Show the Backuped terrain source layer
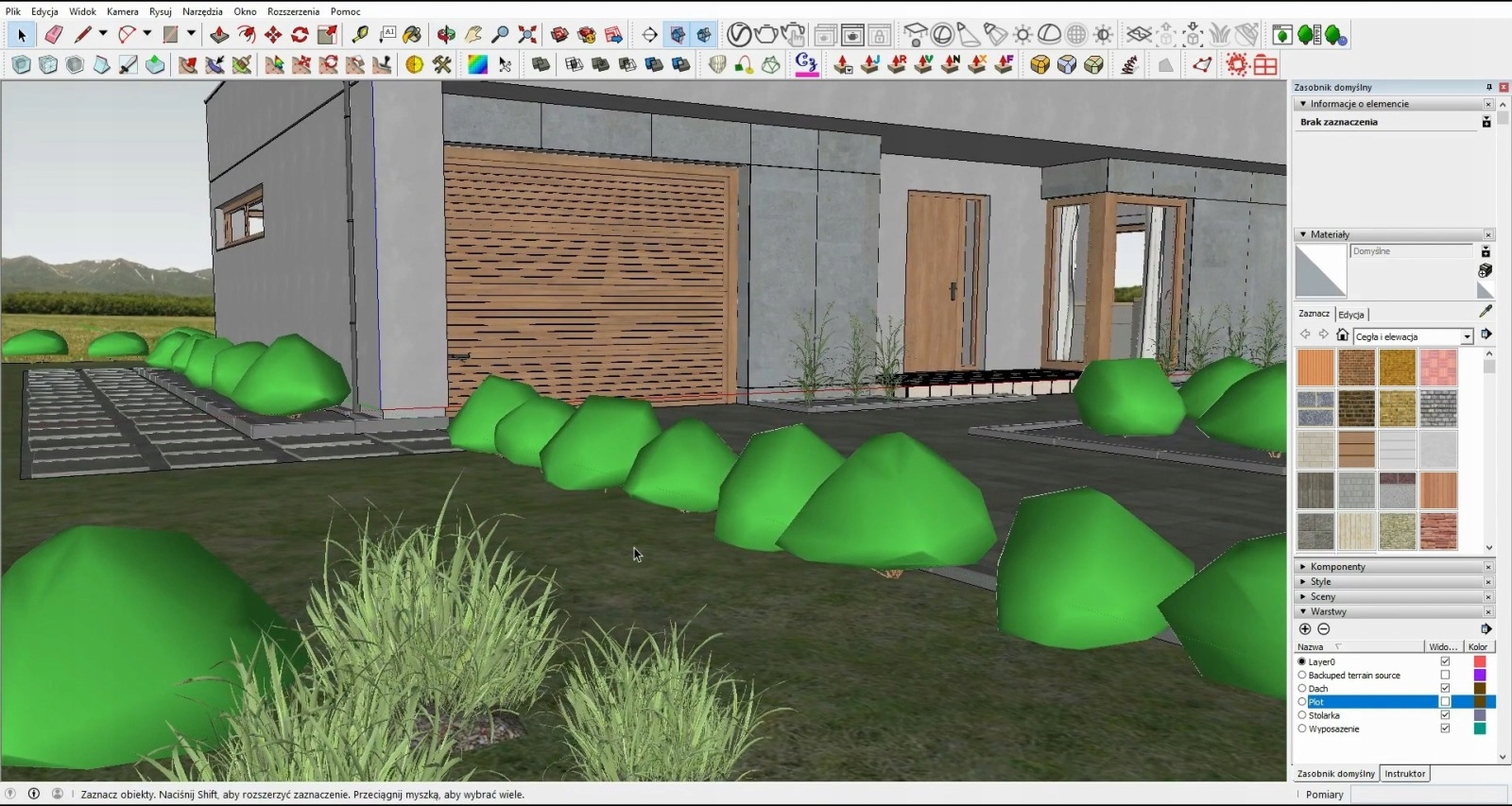The height and width of the screenshot is (806, 1512). point(1445,676)
